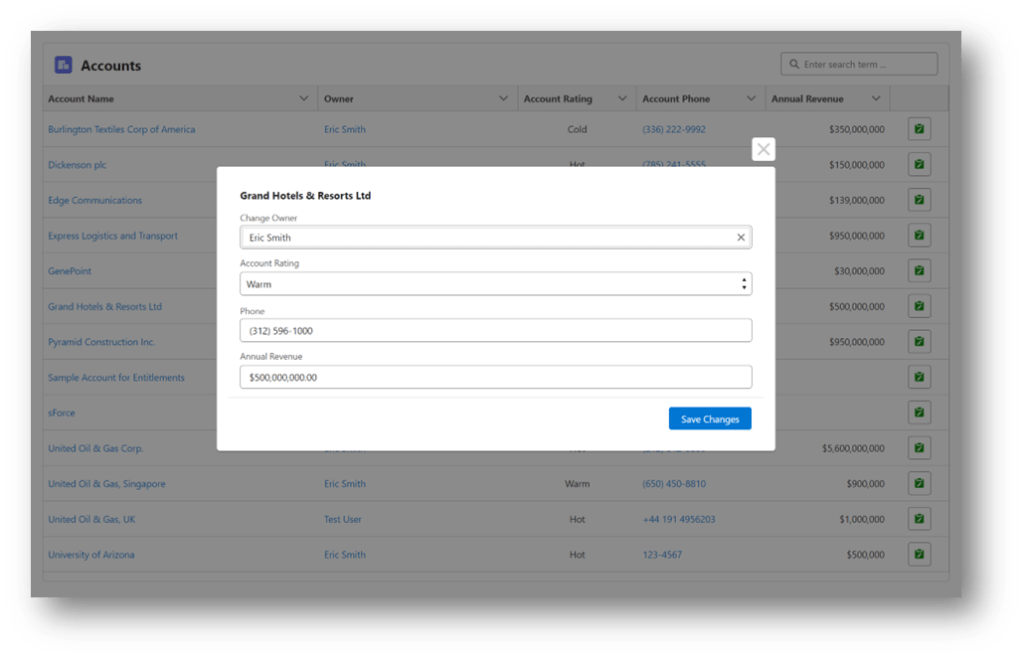Open United Oil & Gas, UK link

point(91,519)
